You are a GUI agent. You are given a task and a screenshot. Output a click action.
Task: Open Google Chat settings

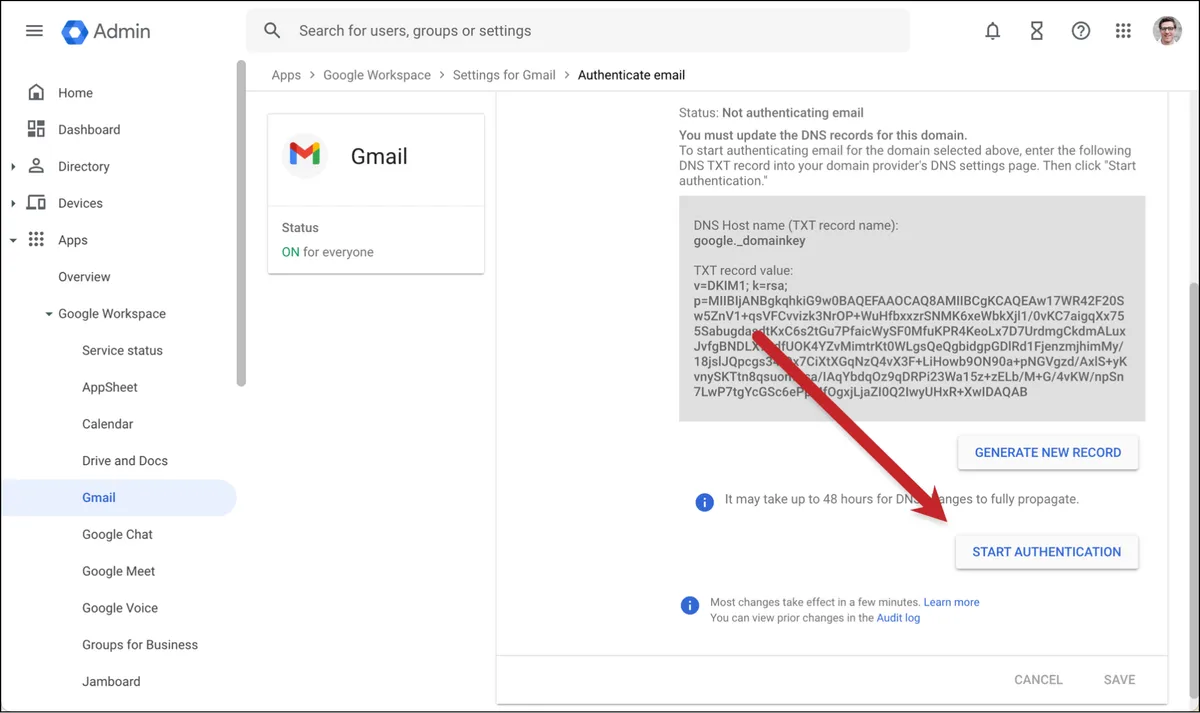[x=118, y=534]
